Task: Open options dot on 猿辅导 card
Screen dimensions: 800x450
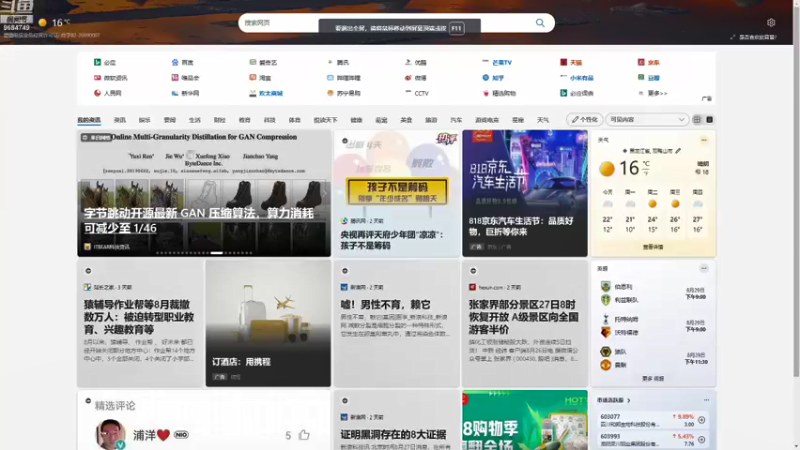Action: 88,271
